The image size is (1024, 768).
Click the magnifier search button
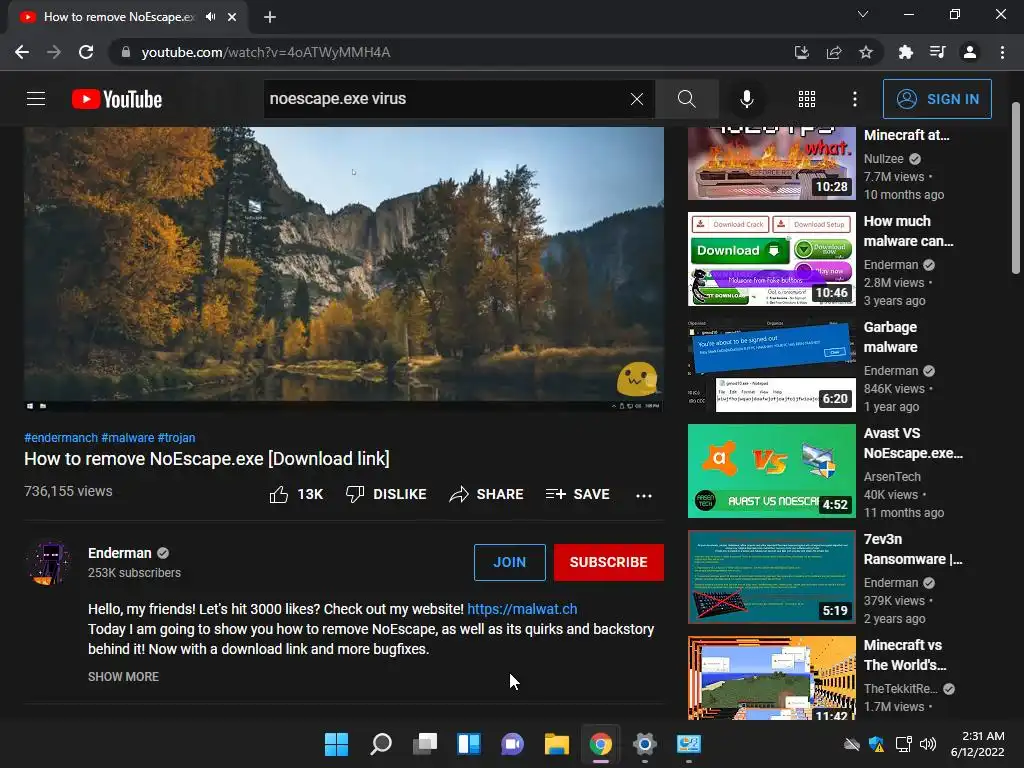pyautogui.click(x=686, y=99)
